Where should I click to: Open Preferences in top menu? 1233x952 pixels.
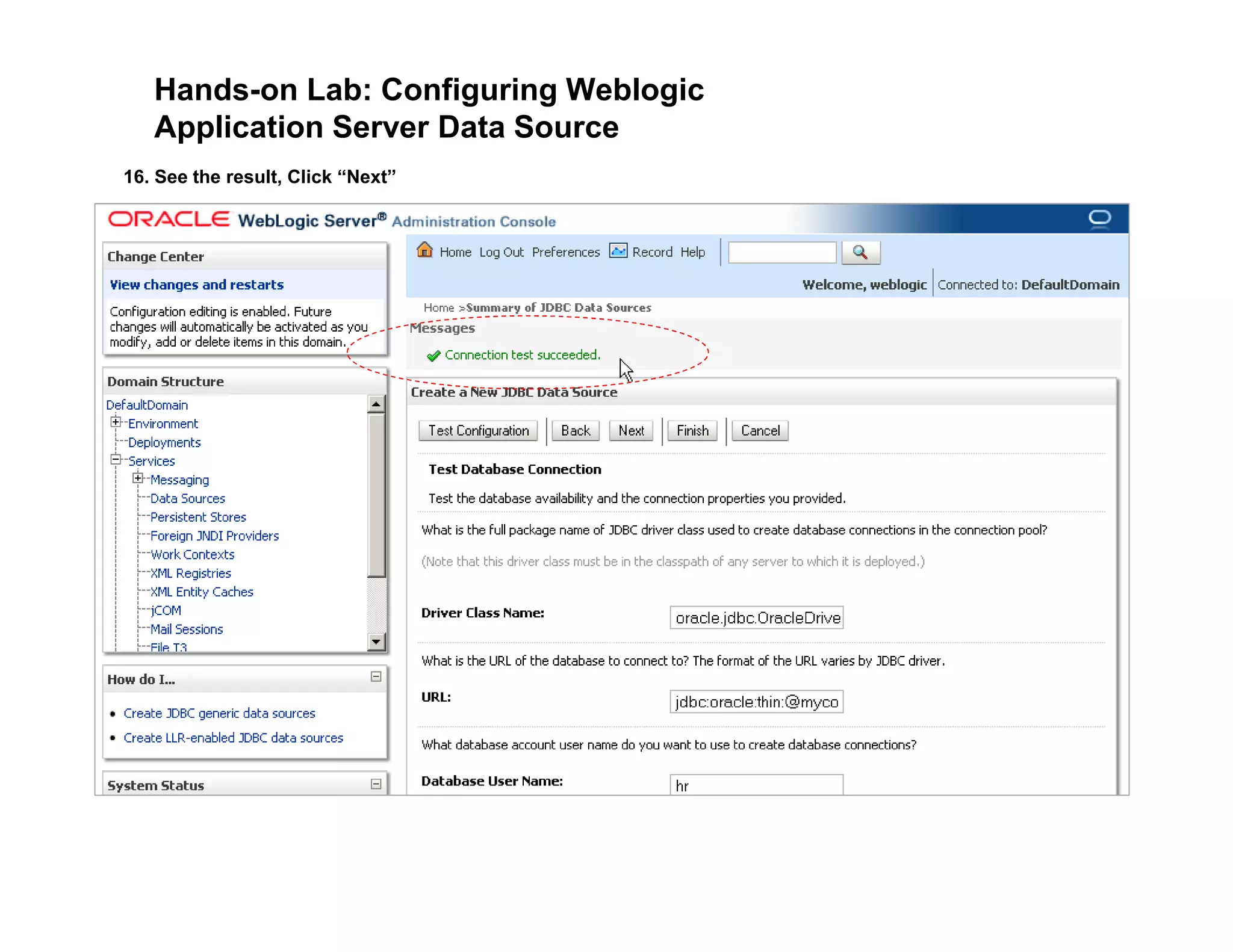(x=565, y=252)
